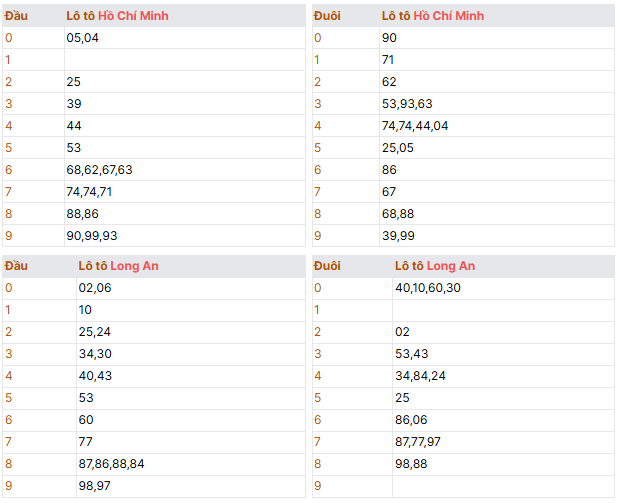Viewport: 620px width, 503px height.
Task: Select the 74,74,71 cell in first table
Action: (x=185, y=192)
